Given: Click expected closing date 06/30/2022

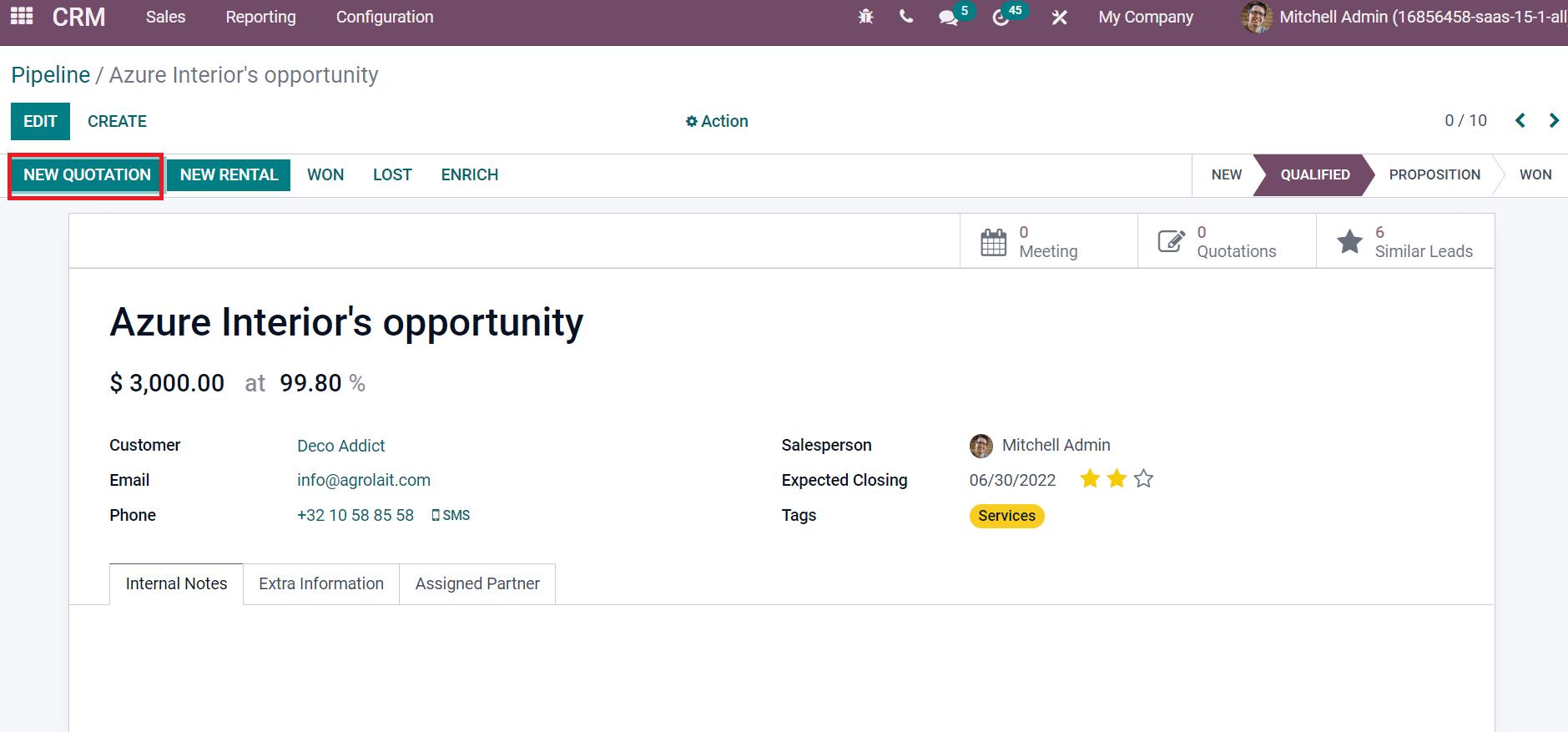Looking at the screenshot, I should pyautogui.click(x=1012, y=481).
